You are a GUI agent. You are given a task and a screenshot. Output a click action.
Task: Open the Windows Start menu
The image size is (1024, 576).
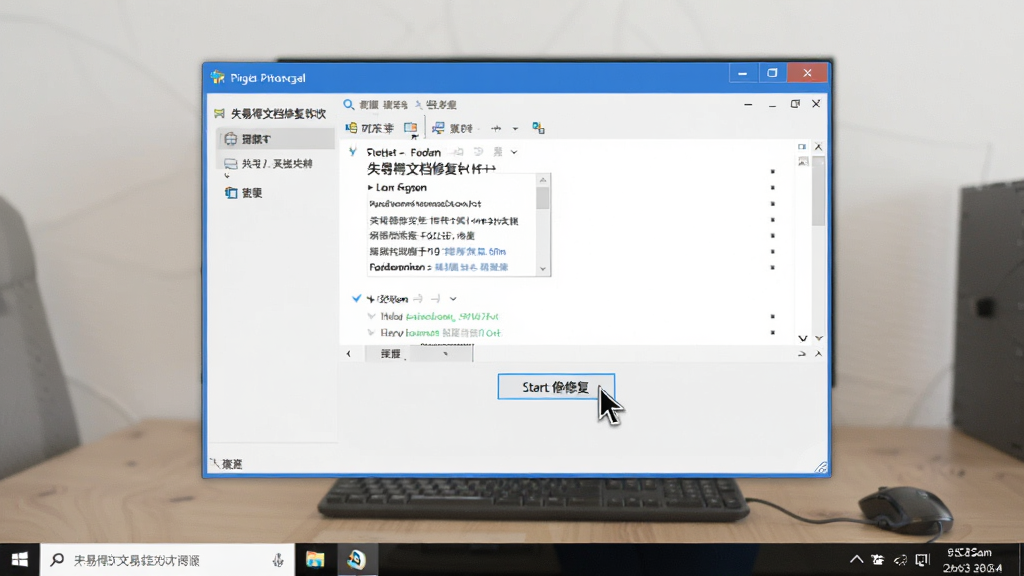coord(20,560)
